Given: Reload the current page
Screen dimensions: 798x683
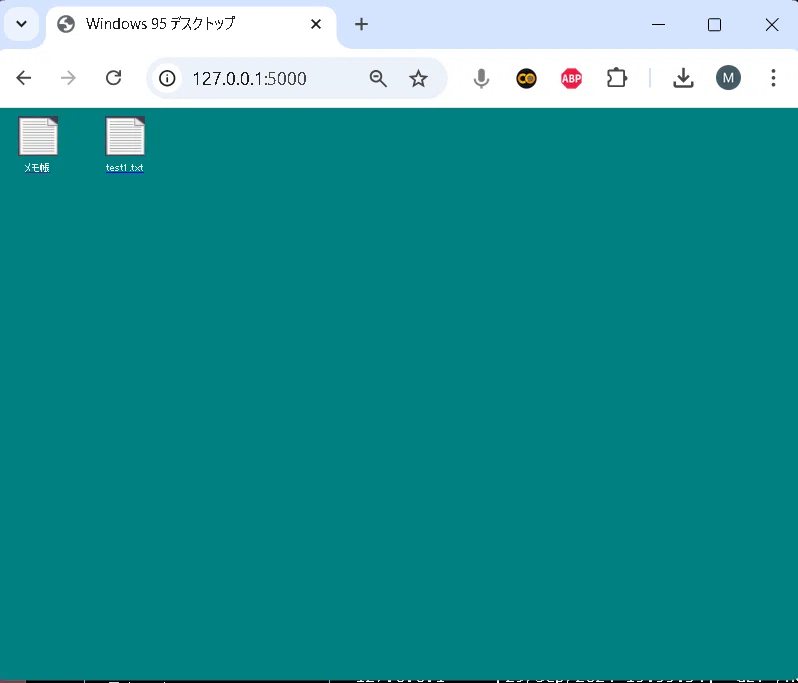Looking at the screenshot, I should (113, 78).
